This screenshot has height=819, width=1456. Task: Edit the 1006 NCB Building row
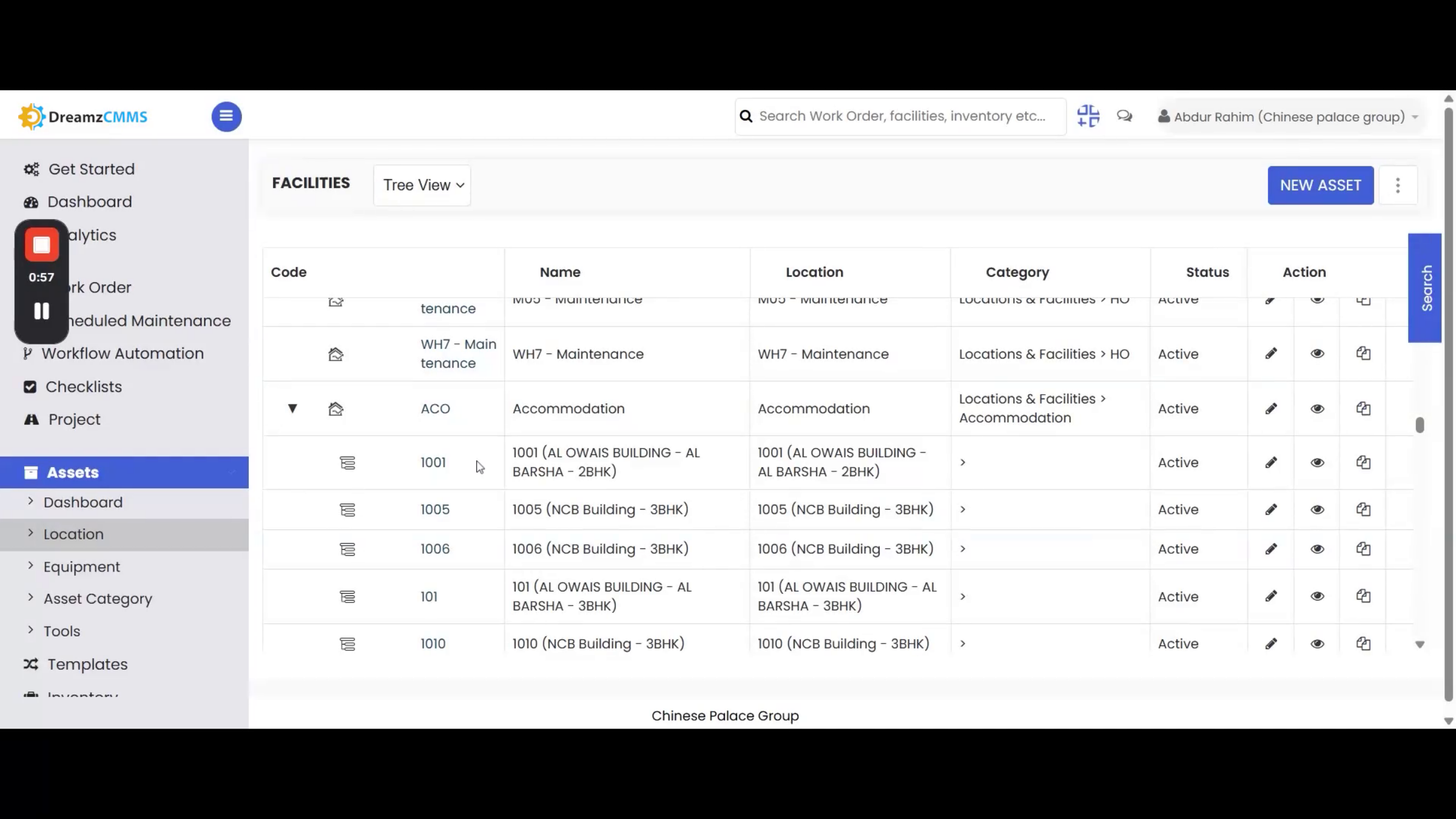(1271, 549)
